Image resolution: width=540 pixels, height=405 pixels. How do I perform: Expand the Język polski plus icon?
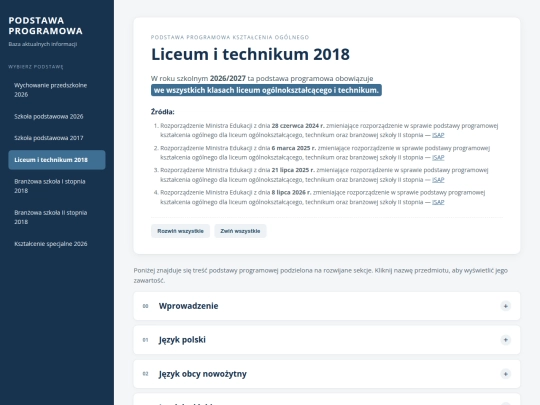click(505, 340)
